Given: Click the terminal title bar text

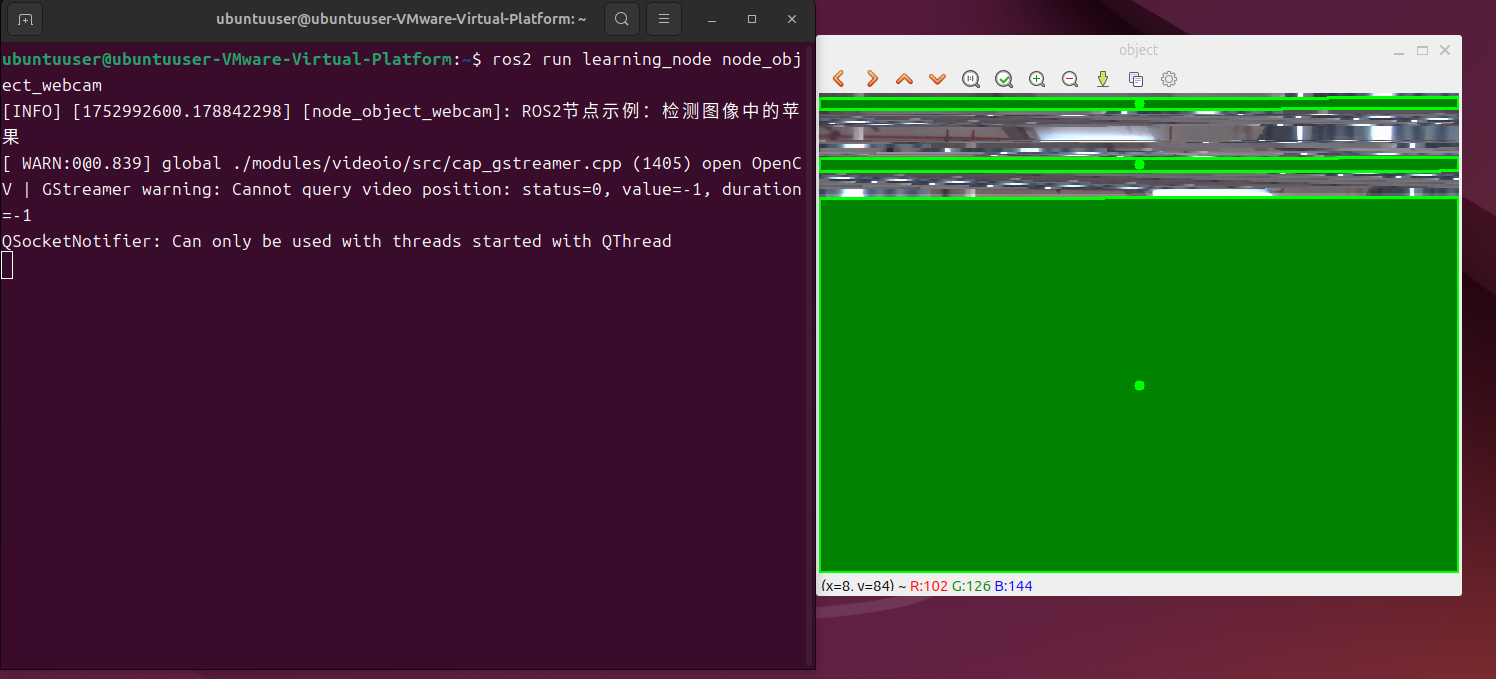Looking at the screenshot, I should [x=401, y=19].
